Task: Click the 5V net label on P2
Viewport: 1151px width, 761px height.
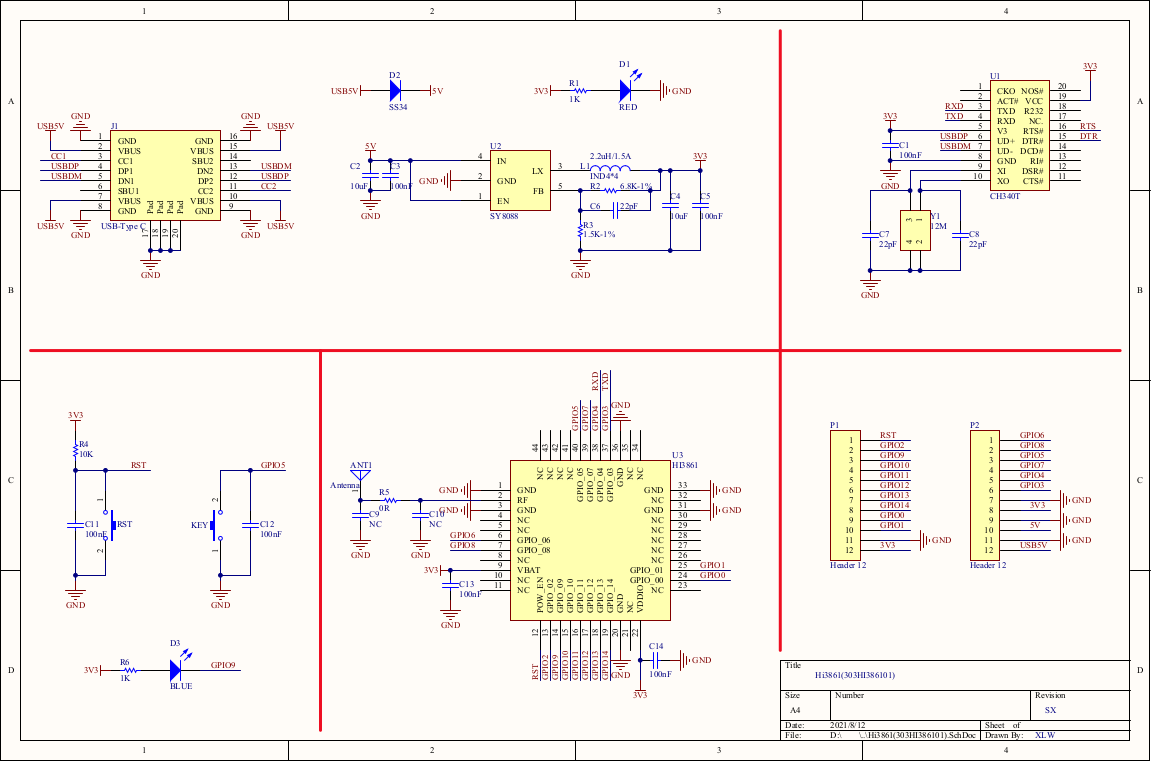Action: pos(1035,525)
